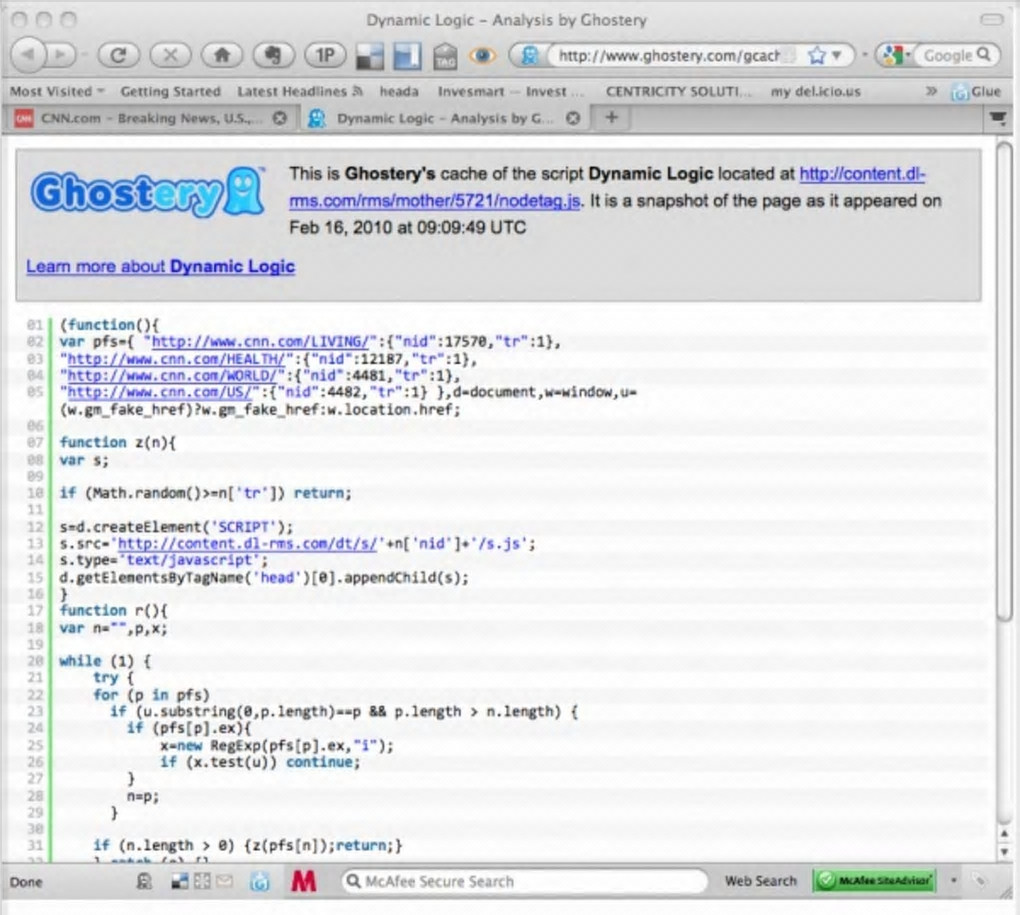Show more bookmarks with the chevron overflow
1020x915 pixels.
[x=932, y=91]
